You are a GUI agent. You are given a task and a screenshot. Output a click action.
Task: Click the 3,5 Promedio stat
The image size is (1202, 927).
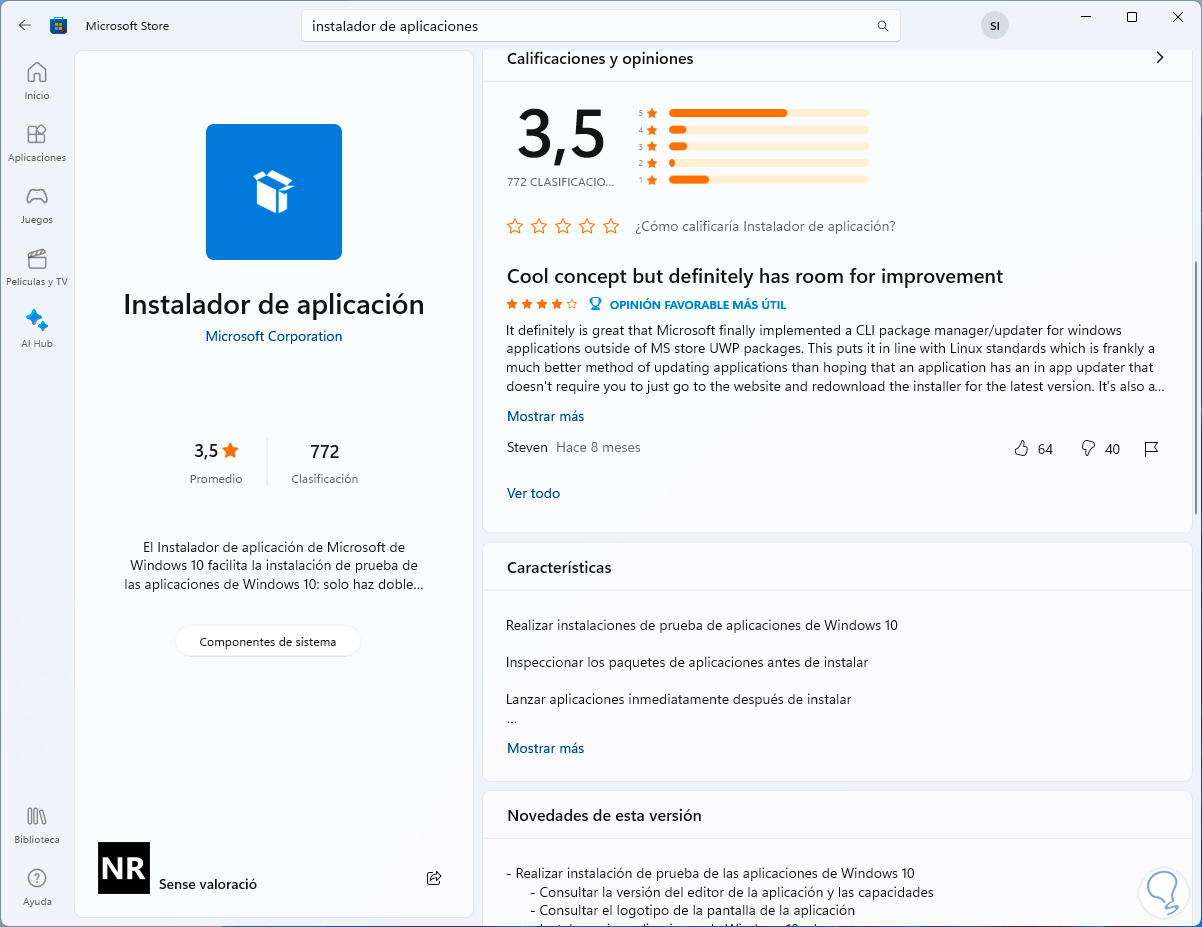click(x=216, y=463)
